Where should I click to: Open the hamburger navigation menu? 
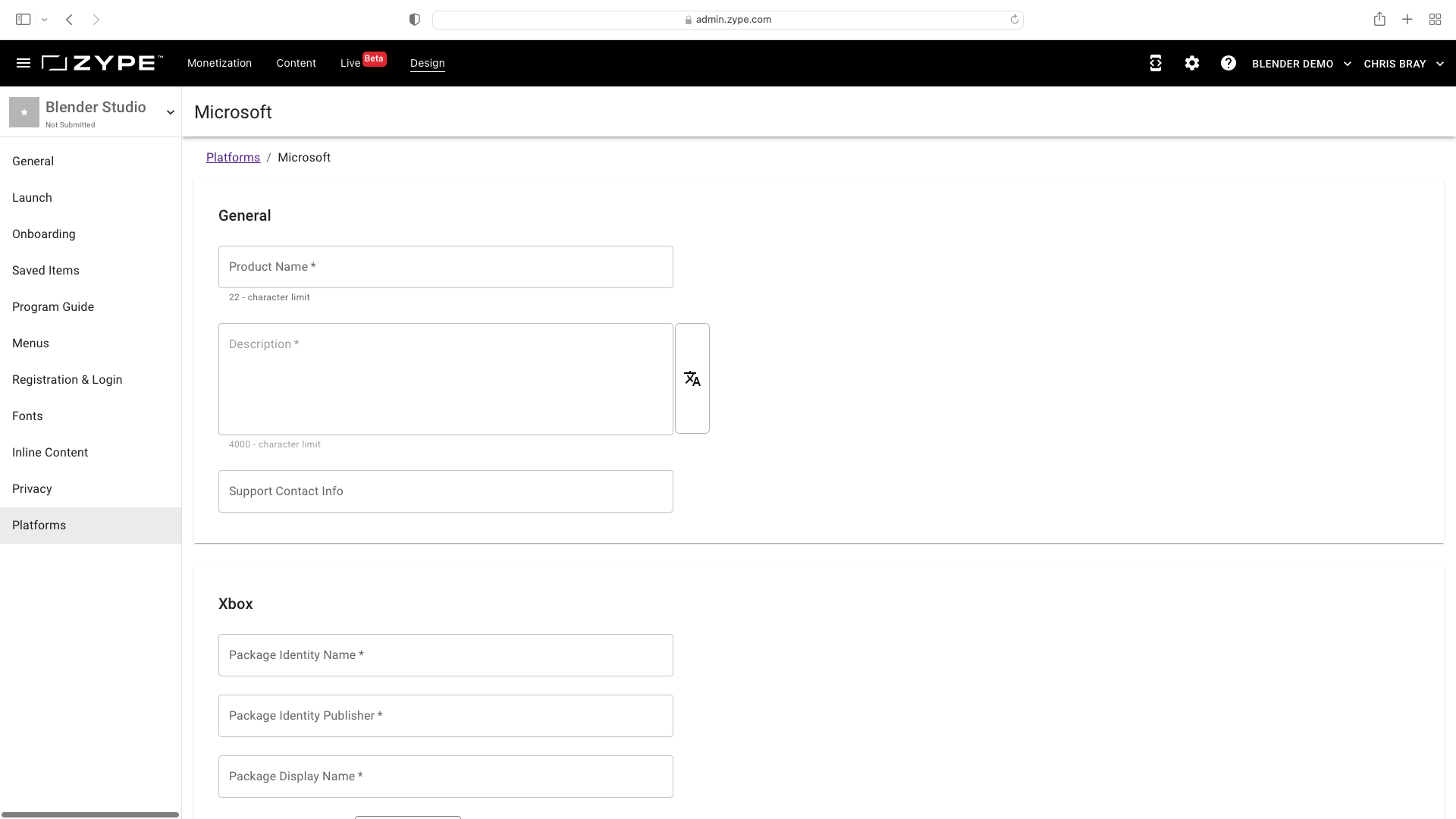pyautogui.click(x=24, y=63)
